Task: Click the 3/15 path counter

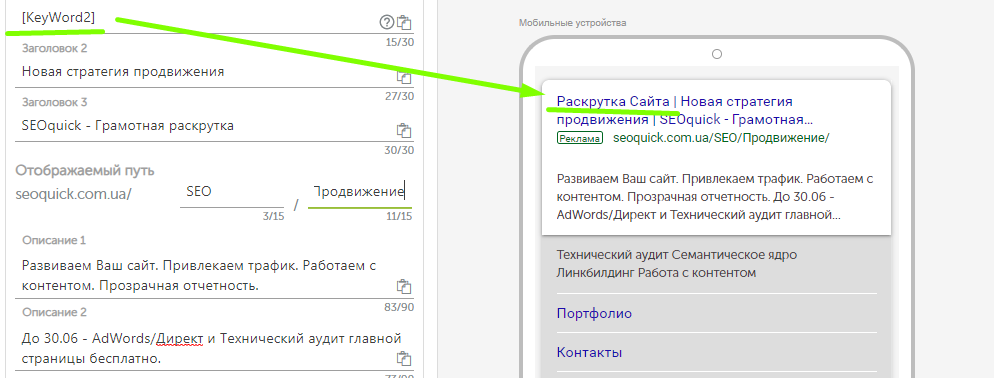Action: [x=274, y=216]
